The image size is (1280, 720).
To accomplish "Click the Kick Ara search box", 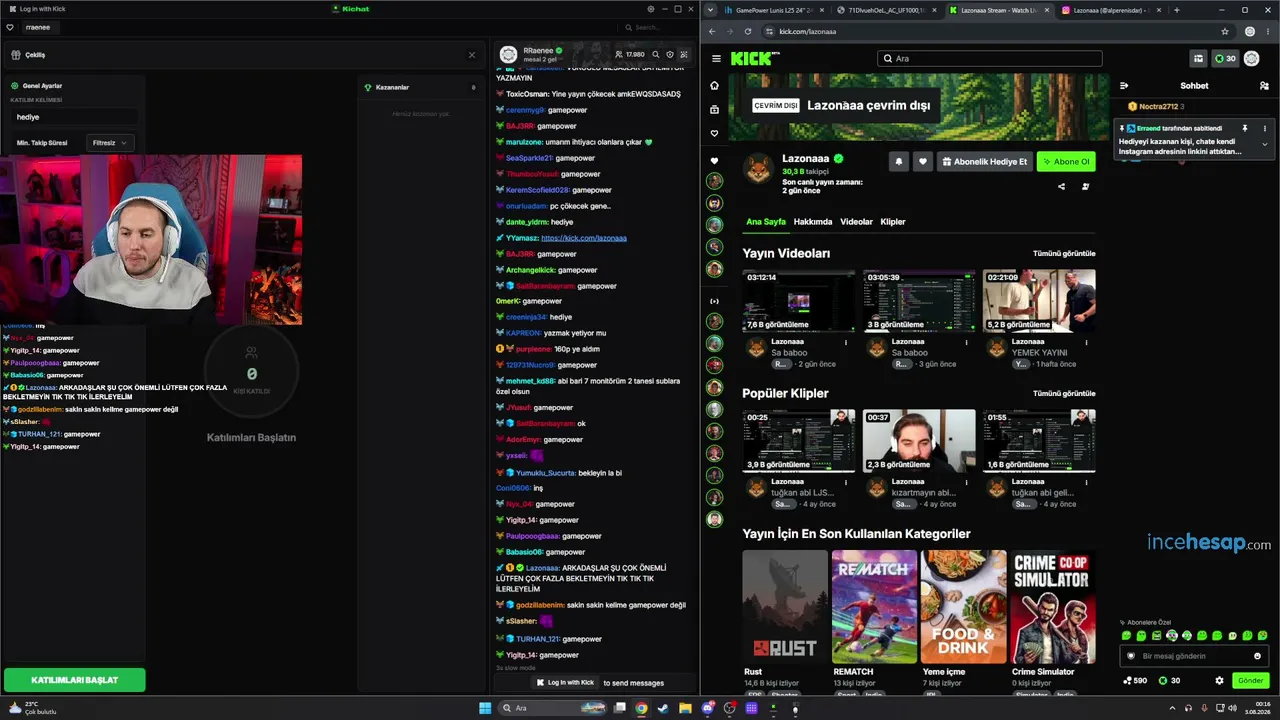I will point(989,59).
